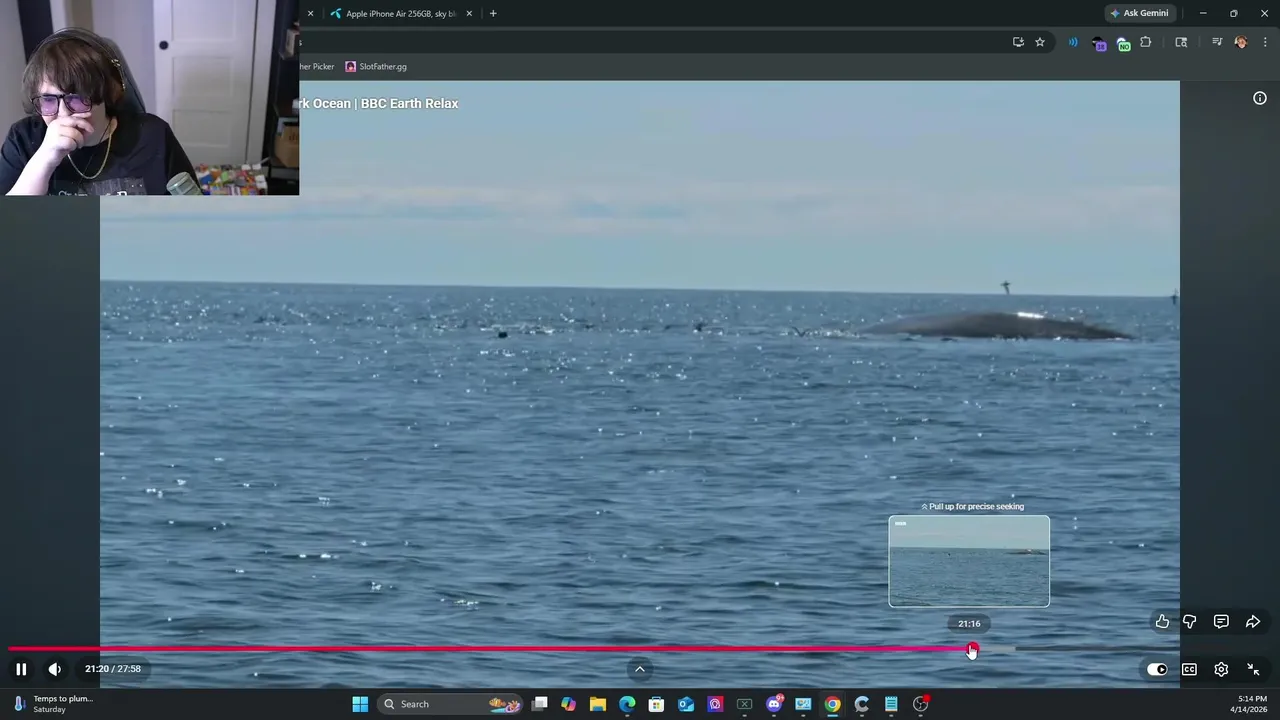This screenshot has width=1280, height=720.
Task: Switch to the Apple iPhone Air tab
Action: tap(401, 14)
